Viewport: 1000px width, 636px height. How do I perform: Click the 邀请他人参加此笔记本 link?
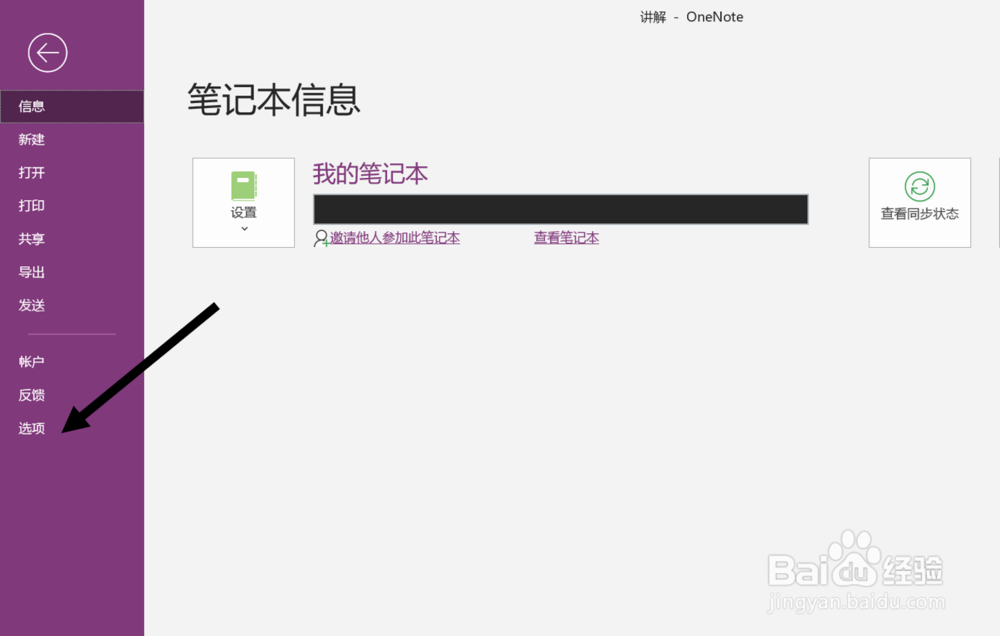tap(395, 238)
